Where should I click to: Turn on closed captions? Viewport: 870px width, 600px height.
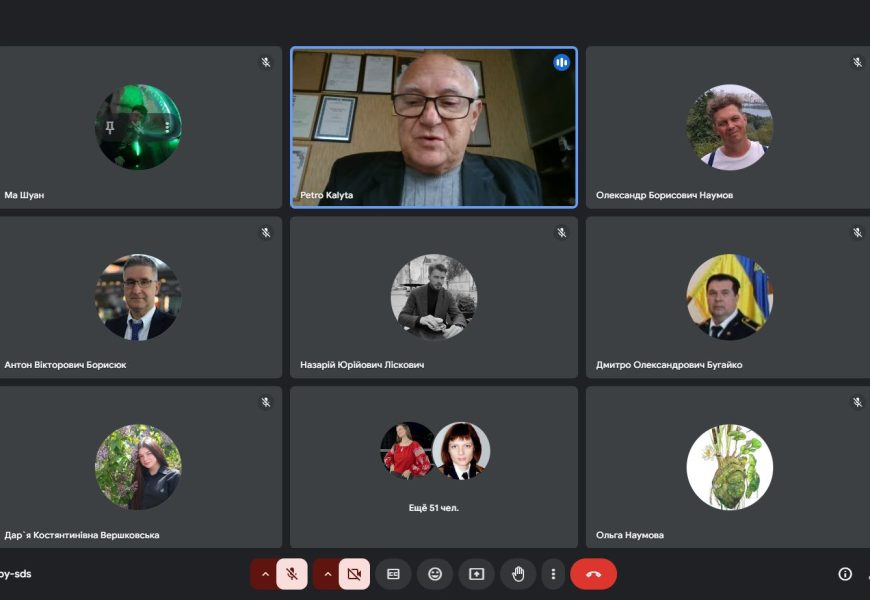point(393,574)
